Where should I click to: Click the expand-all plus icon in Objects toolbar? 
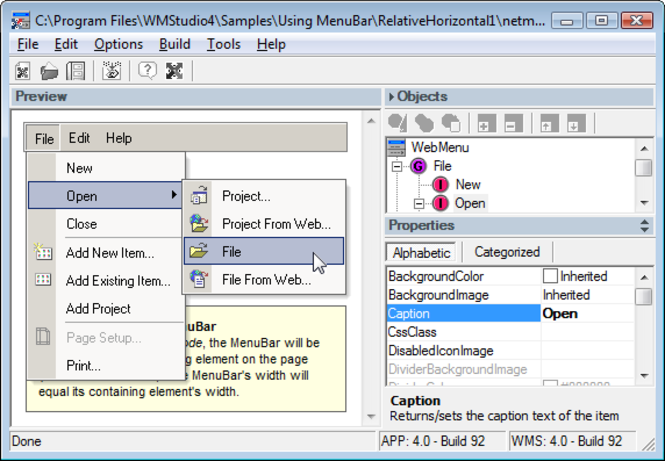486,123
